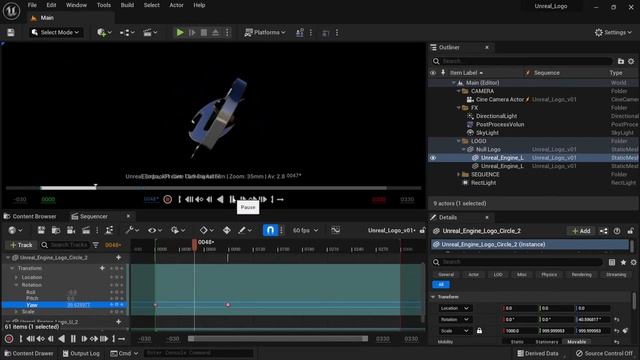The height and width of the screenshot is (360, 640).
Task: Click the Stop play button in toolbar
Action: click(x=204, y=33)
